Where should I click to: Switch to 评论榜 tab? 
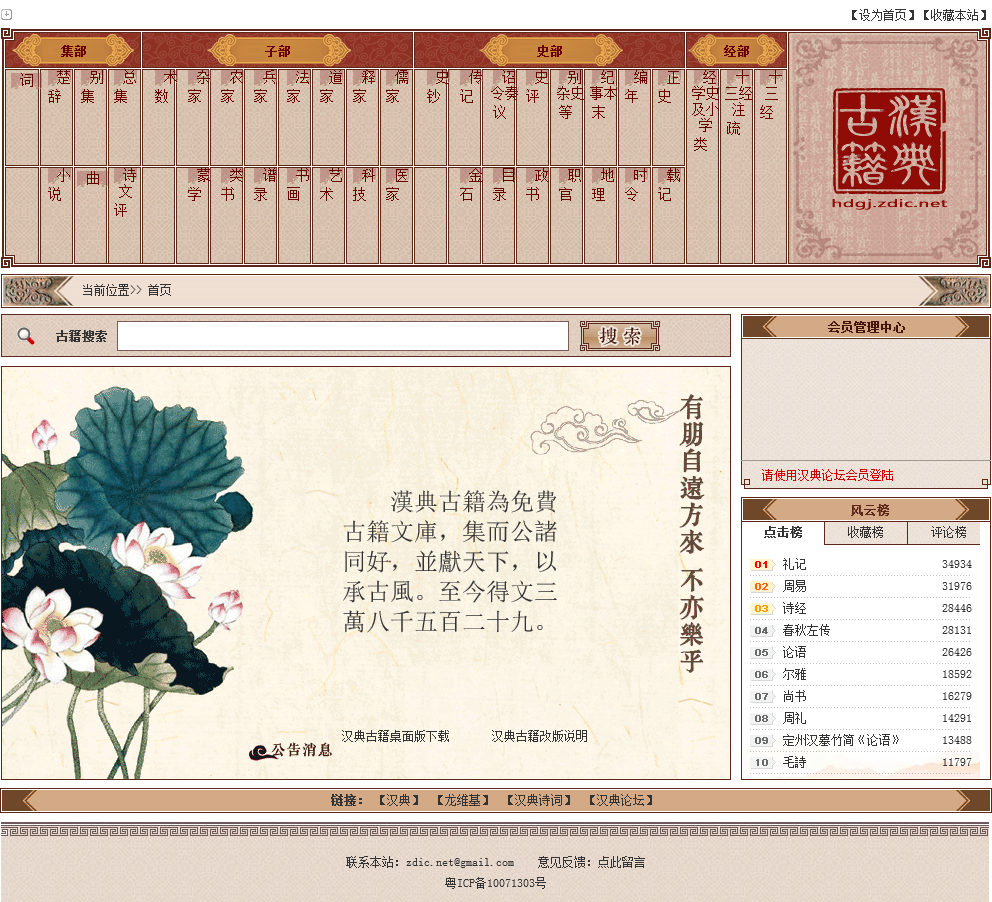click(948, 533)
